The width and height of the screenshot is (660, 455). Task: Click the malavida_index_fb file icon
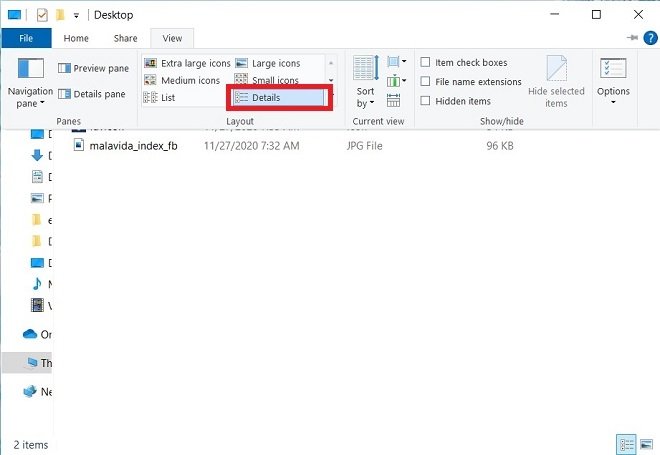point(79,145)
